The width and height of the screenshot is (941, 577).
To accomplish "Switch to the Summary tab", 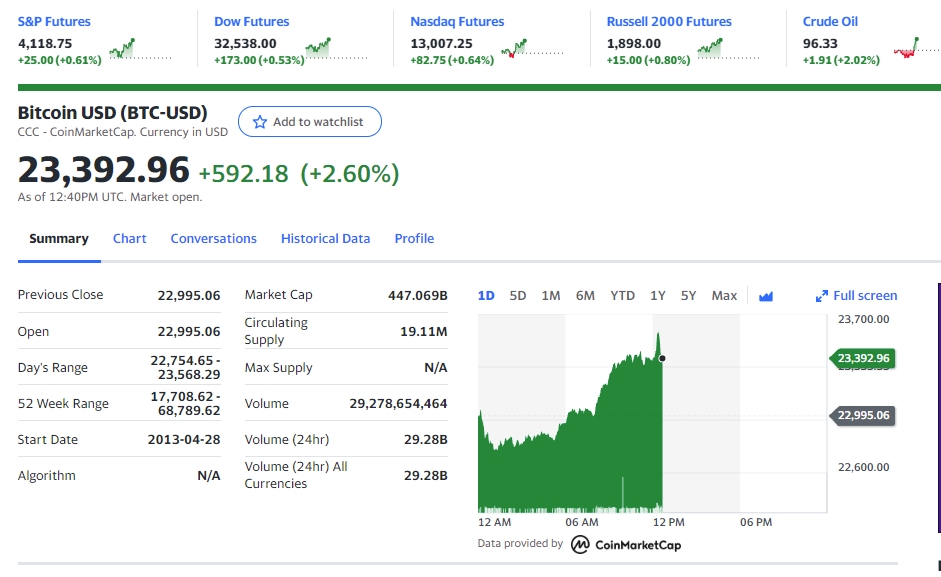I will point(59,238).
